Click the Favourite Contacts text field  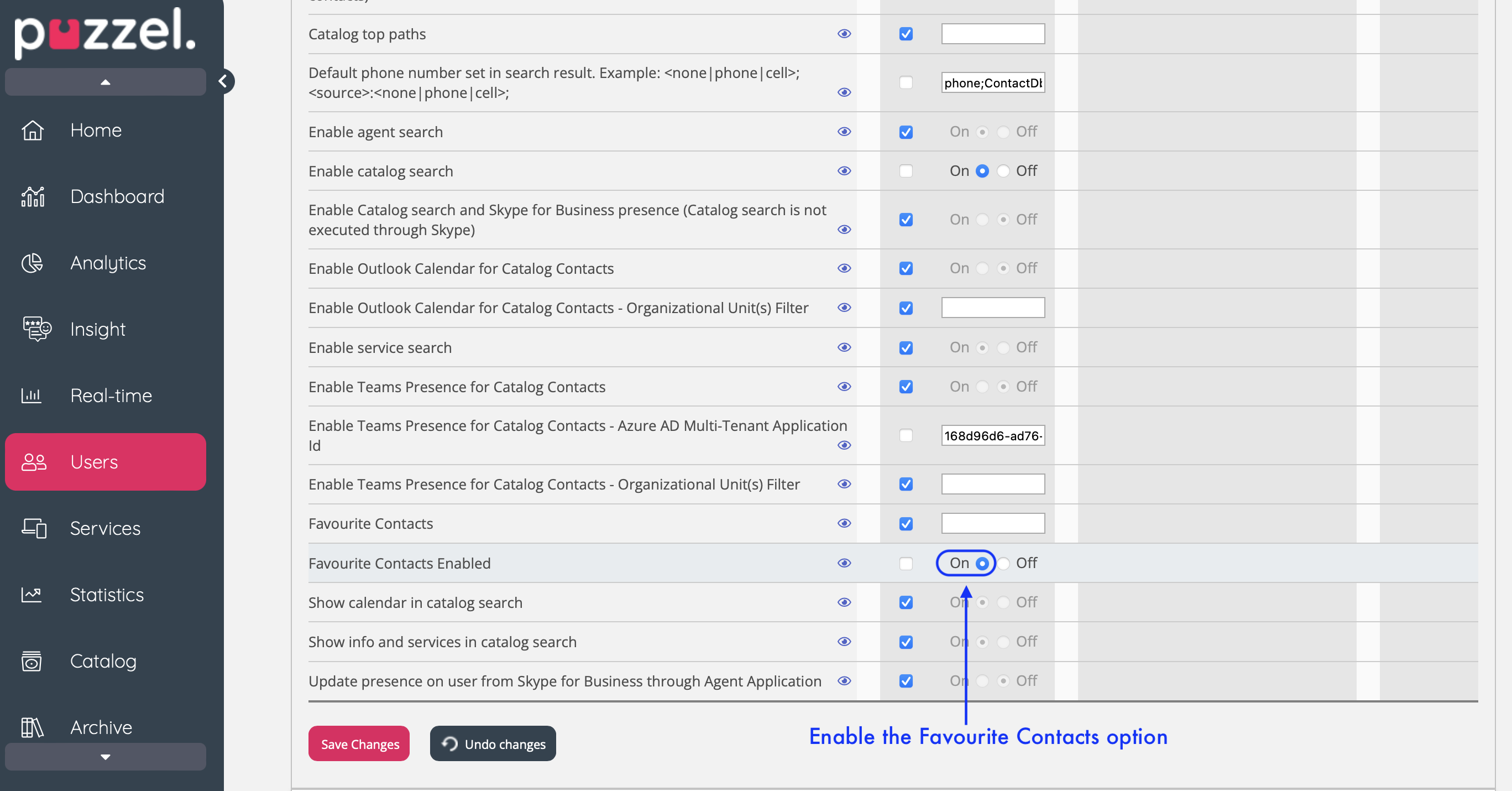992,523
